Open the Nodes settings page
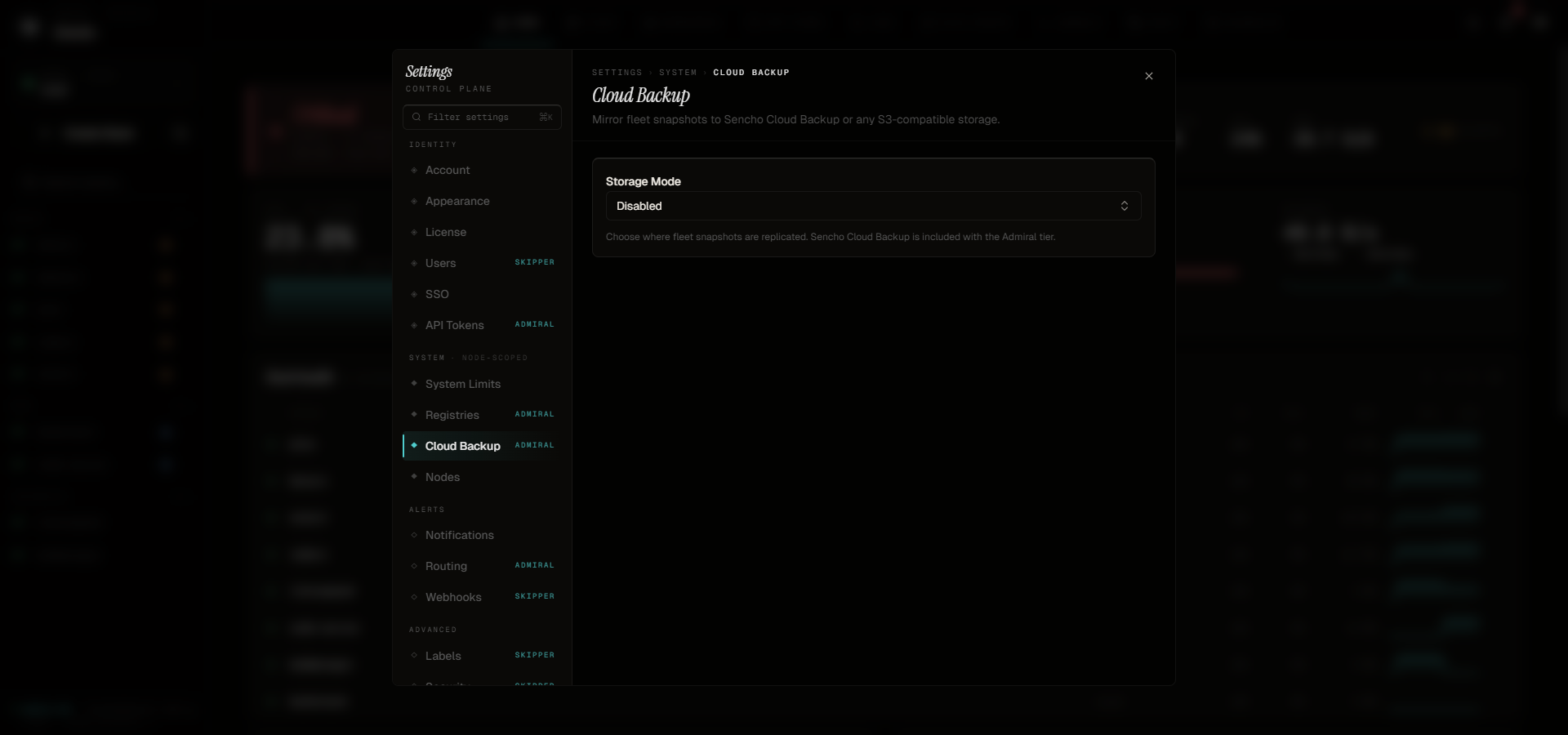Image resolution: width=1568 pixels, height=735 pixels. 482,477
